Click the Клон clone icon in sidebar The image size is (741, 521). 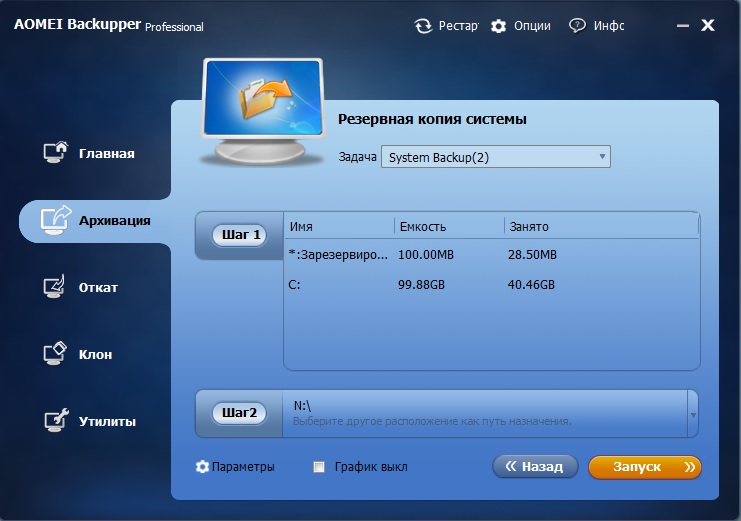click(55, 354)
